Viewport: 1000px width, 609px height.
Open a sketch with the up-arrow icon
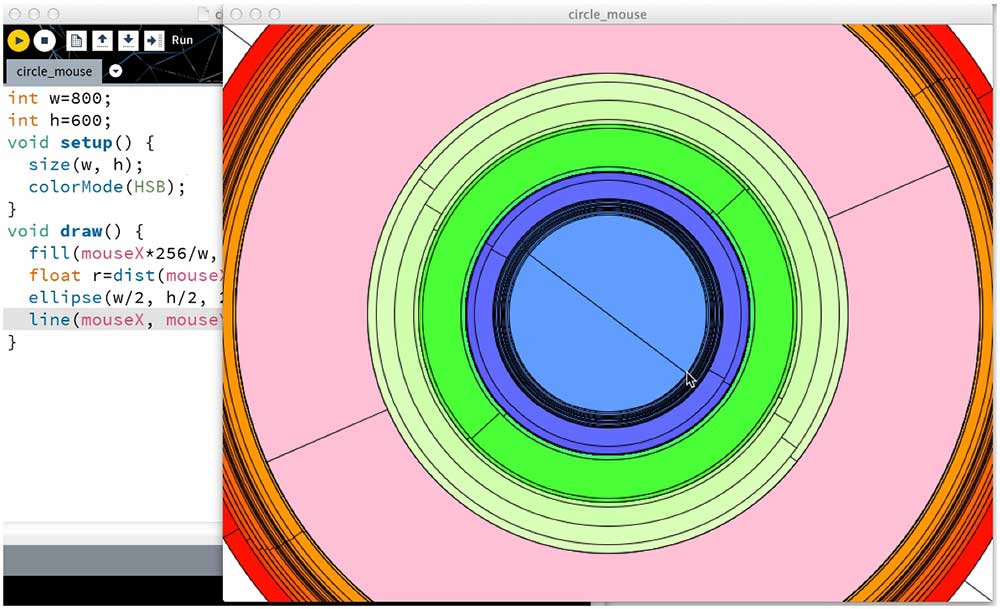[x=102, y=41]
